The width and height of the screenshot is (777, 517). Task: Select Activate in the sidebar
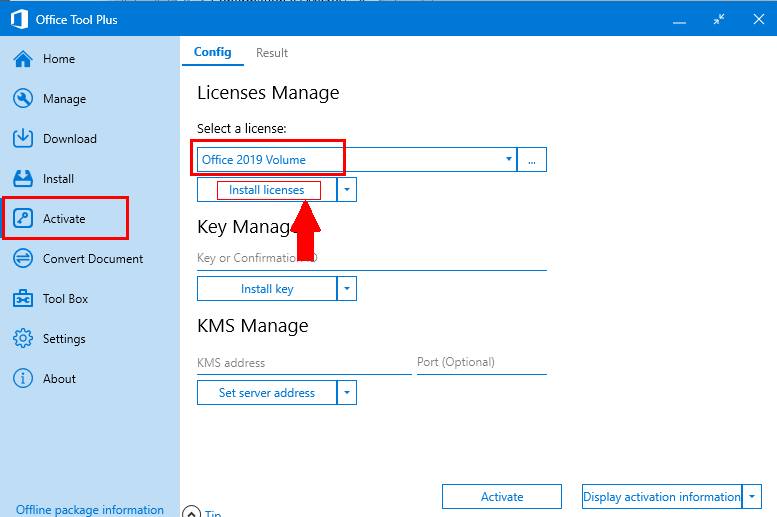click(x=64, y=219)
